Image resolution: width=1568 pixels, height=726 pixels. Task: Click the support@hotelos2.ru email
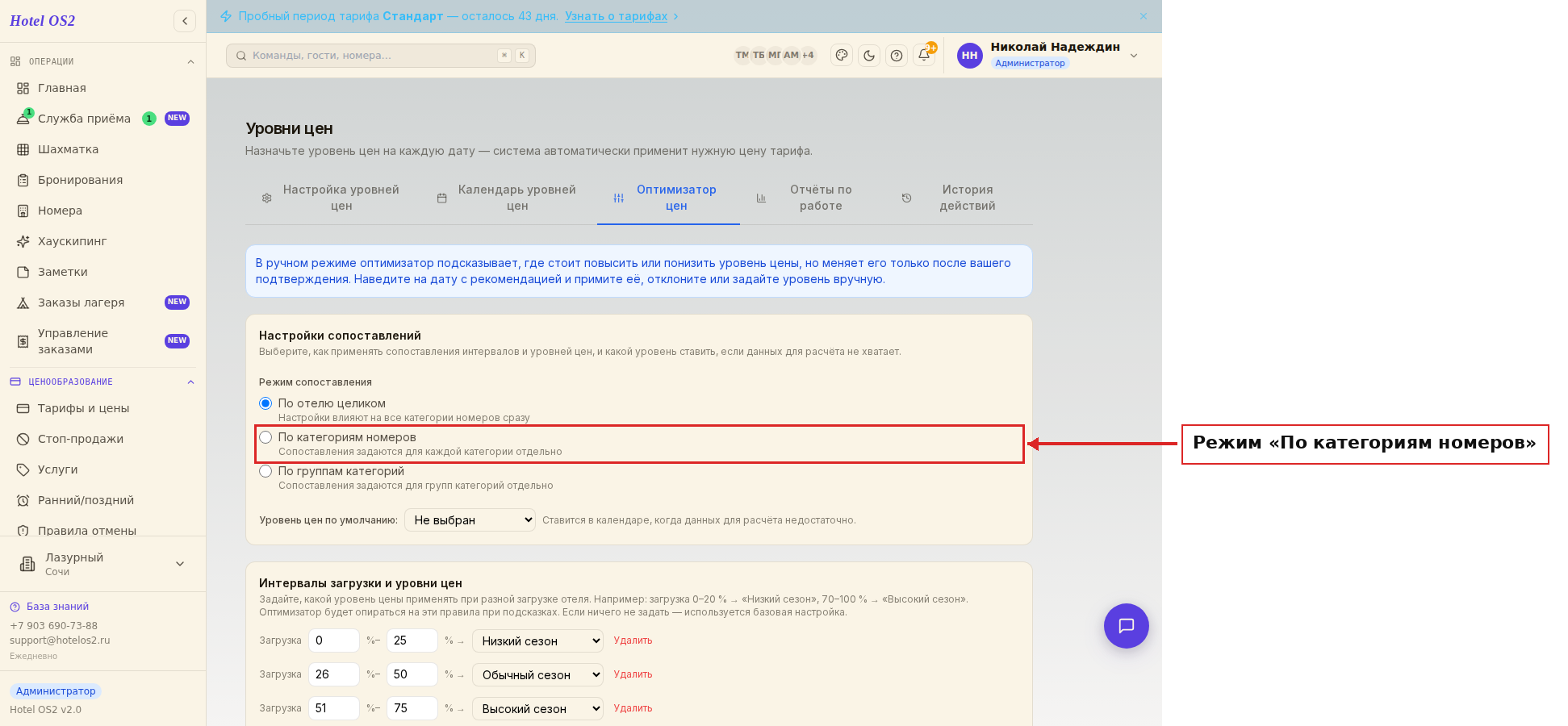click(60, 640)
